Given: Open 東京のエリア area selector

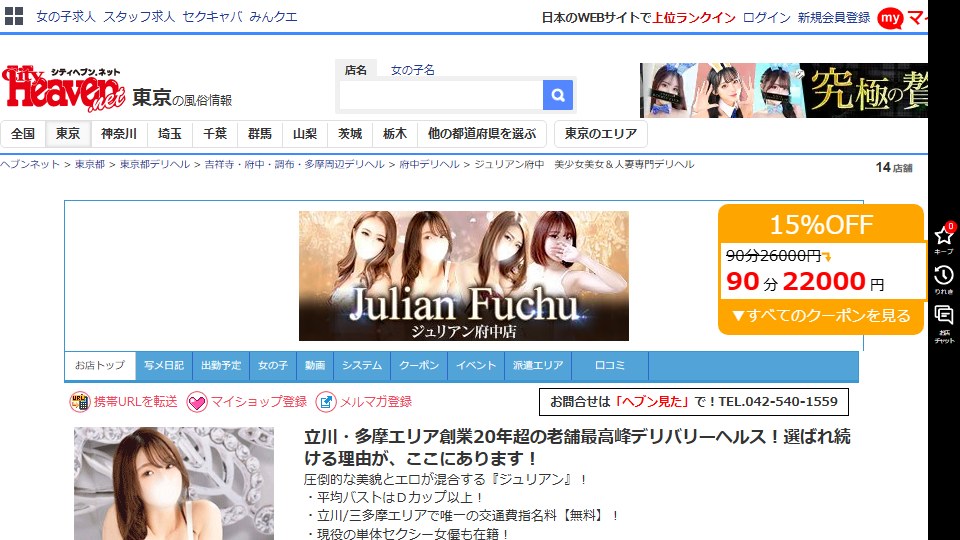Looking at the screenshot, I should point(601,133).
